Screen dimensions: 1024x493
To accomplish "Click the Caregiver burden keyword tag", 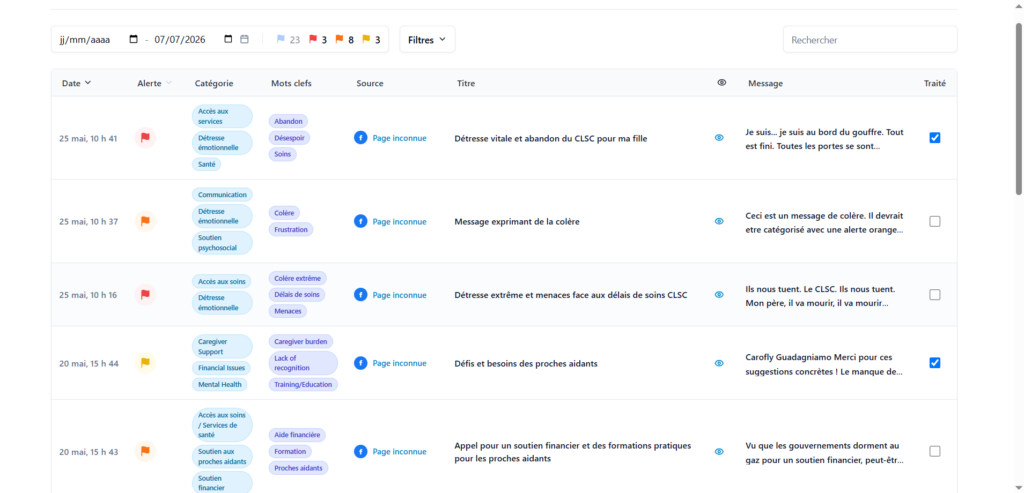I will click(x=300, y=342).
